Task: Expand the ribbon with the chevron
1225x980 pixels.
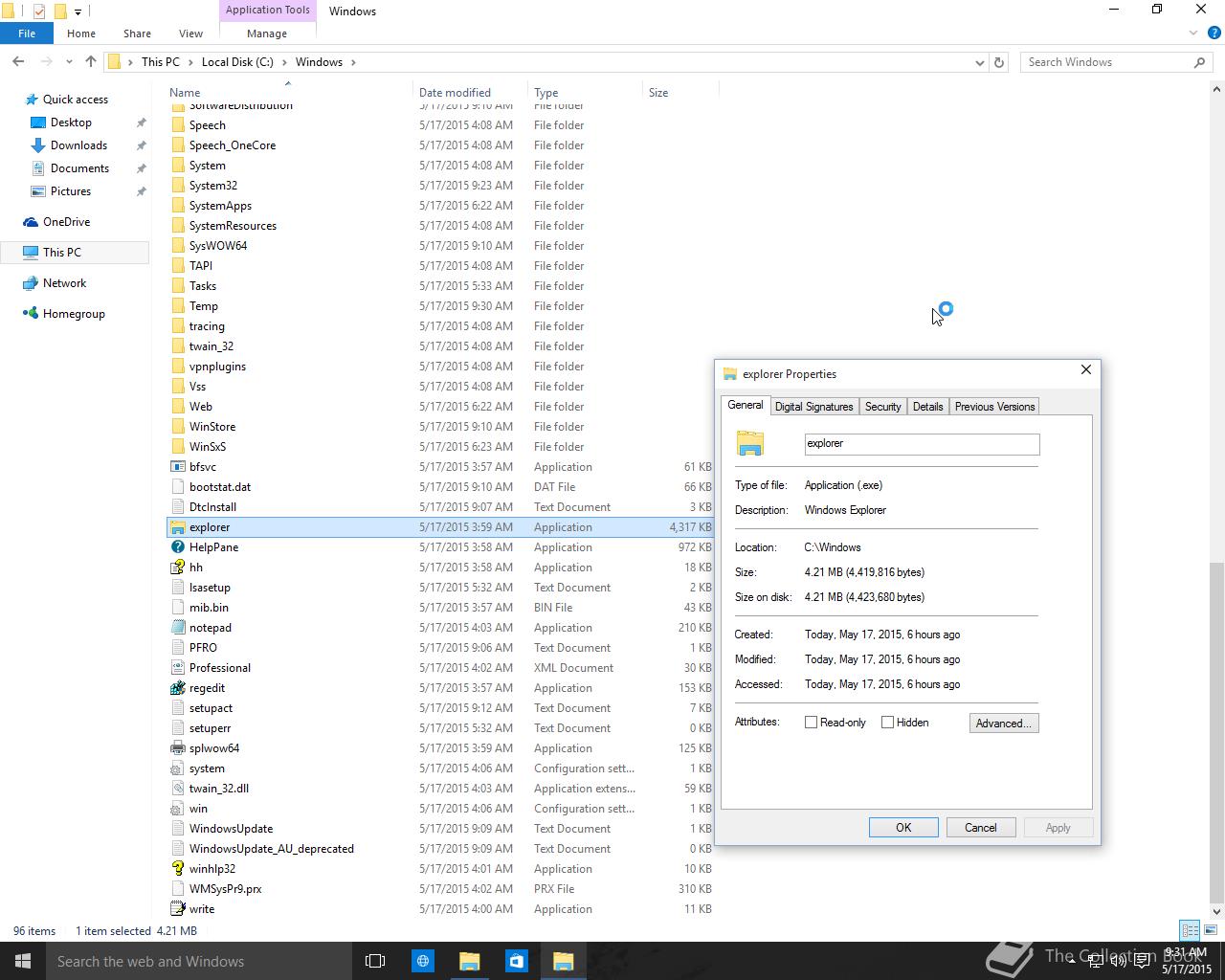Action: [1193, 33]
